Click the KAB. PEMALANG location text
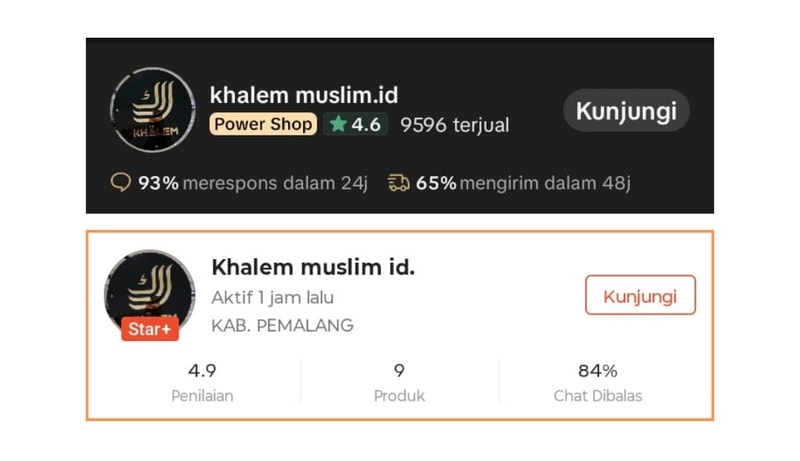This screenshot has width=800, height=461. 282,325
